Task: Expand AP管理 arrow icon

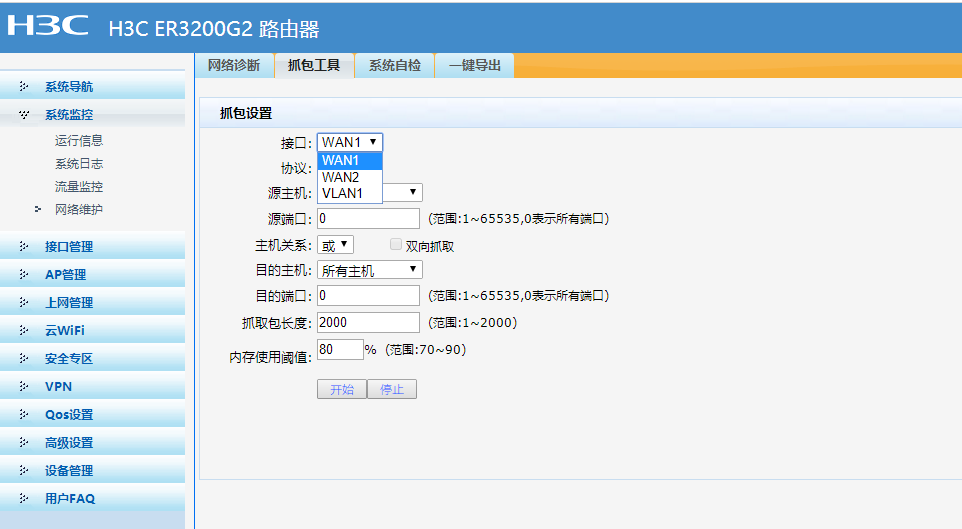Action: [24, 274]
